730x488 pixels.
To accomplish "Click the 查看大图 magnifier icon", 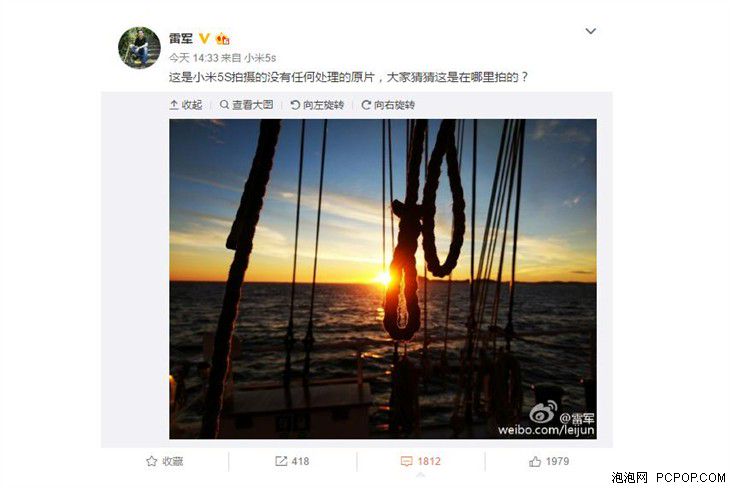I will (x=224, y=105).
